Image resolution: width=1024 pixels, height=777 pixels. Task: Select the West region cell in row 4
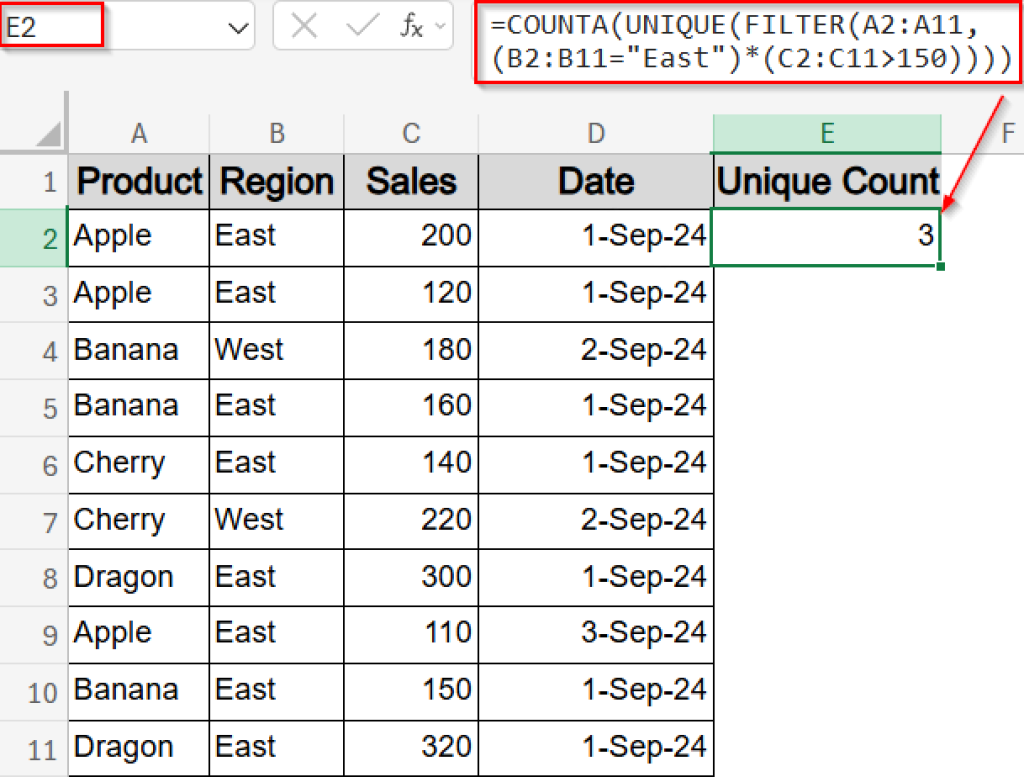click(276, 350)
